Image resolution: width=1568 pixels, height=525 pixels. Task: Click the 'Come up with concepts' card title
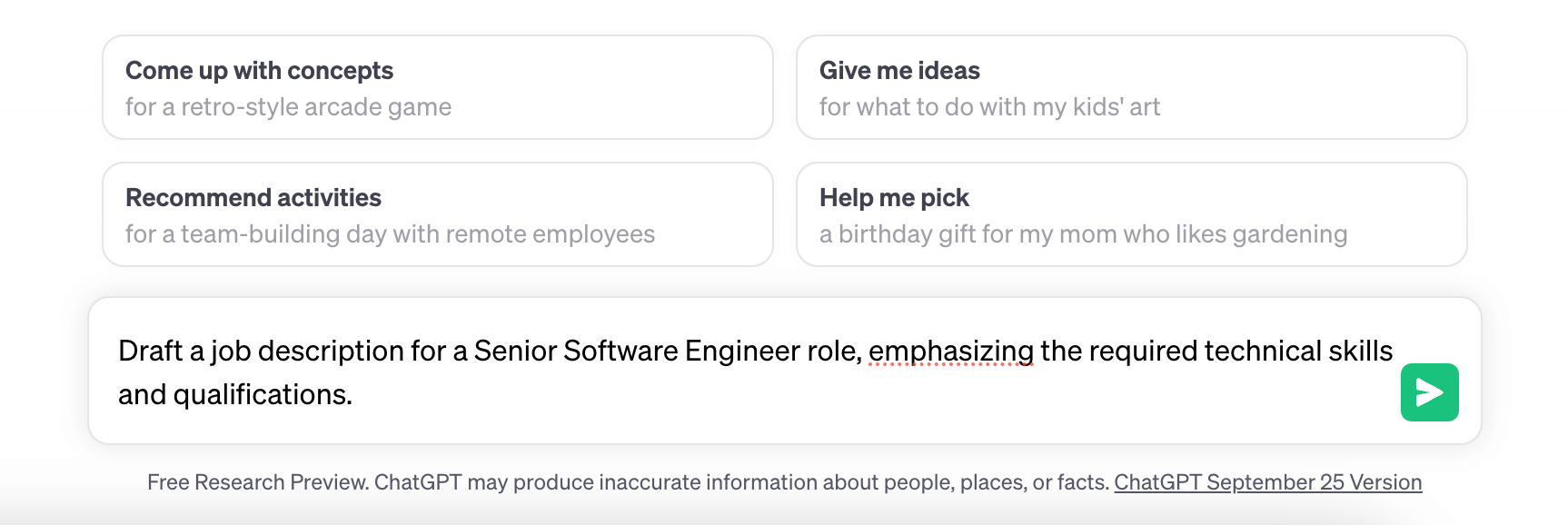point(259,70)
